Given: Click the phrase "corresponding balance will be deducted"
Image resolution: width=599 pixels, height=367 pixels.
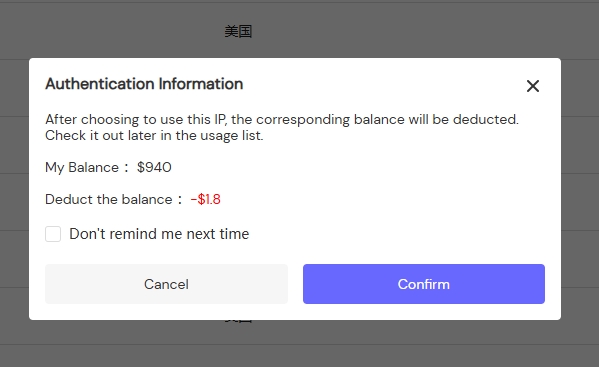Looking at the screenshot, I should (387, 120).
